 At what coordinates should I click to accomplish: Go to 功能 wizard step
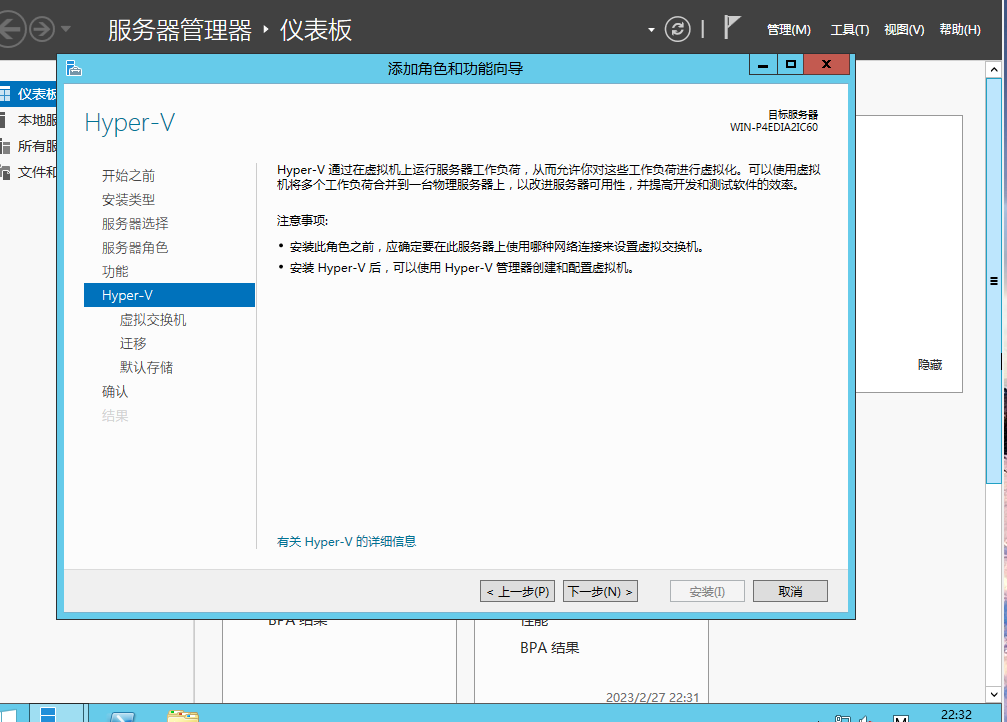[x=115, y=271]
